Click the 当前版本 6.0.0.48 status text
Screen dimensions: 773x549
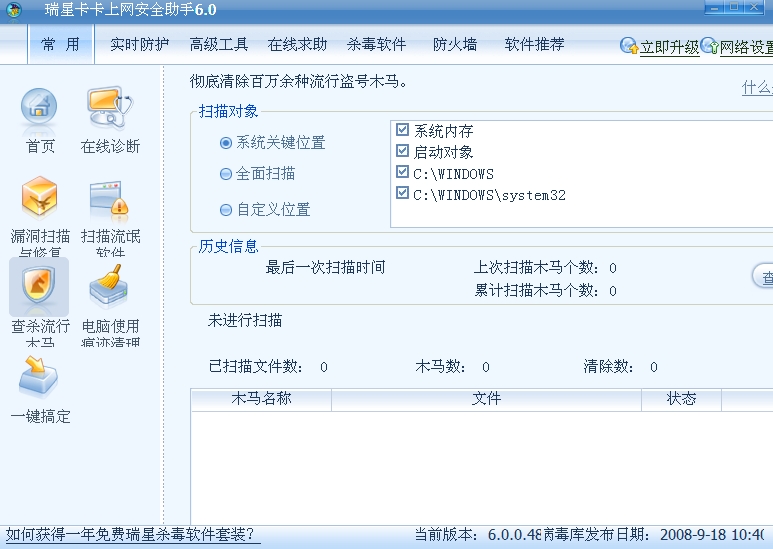click(478, 535)
